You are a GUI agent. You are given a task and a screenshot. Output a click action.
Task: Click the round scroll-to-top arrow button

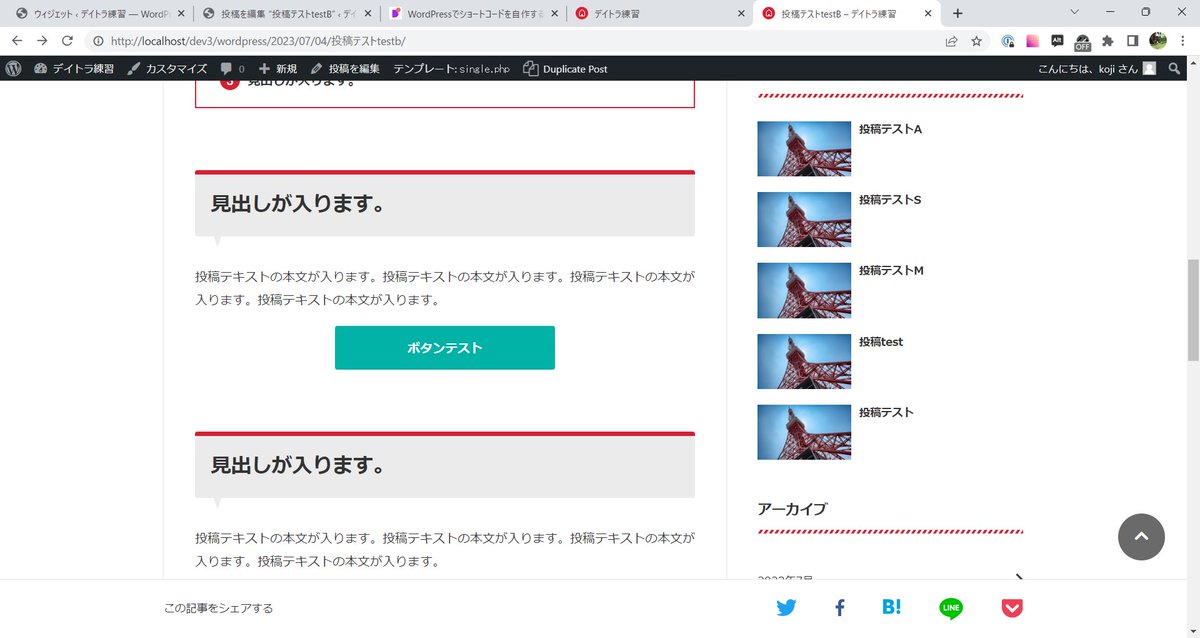click(x=1141, y=537)
